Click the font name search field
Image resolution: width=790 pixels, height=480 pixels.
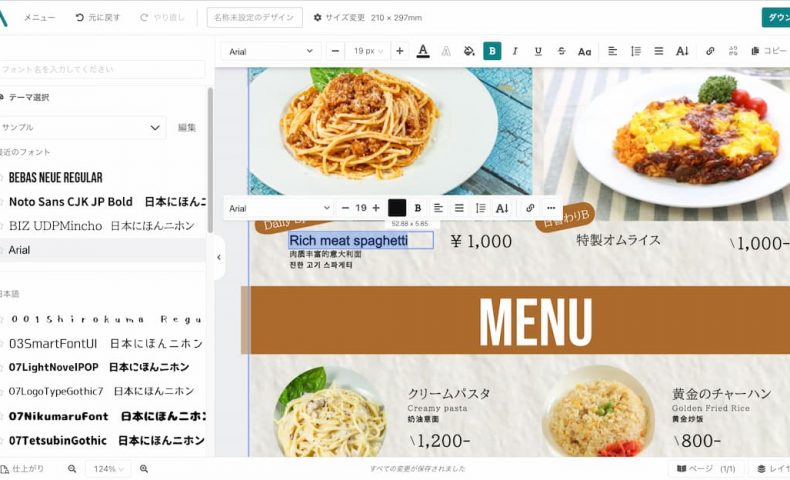[x=103, y=69]
